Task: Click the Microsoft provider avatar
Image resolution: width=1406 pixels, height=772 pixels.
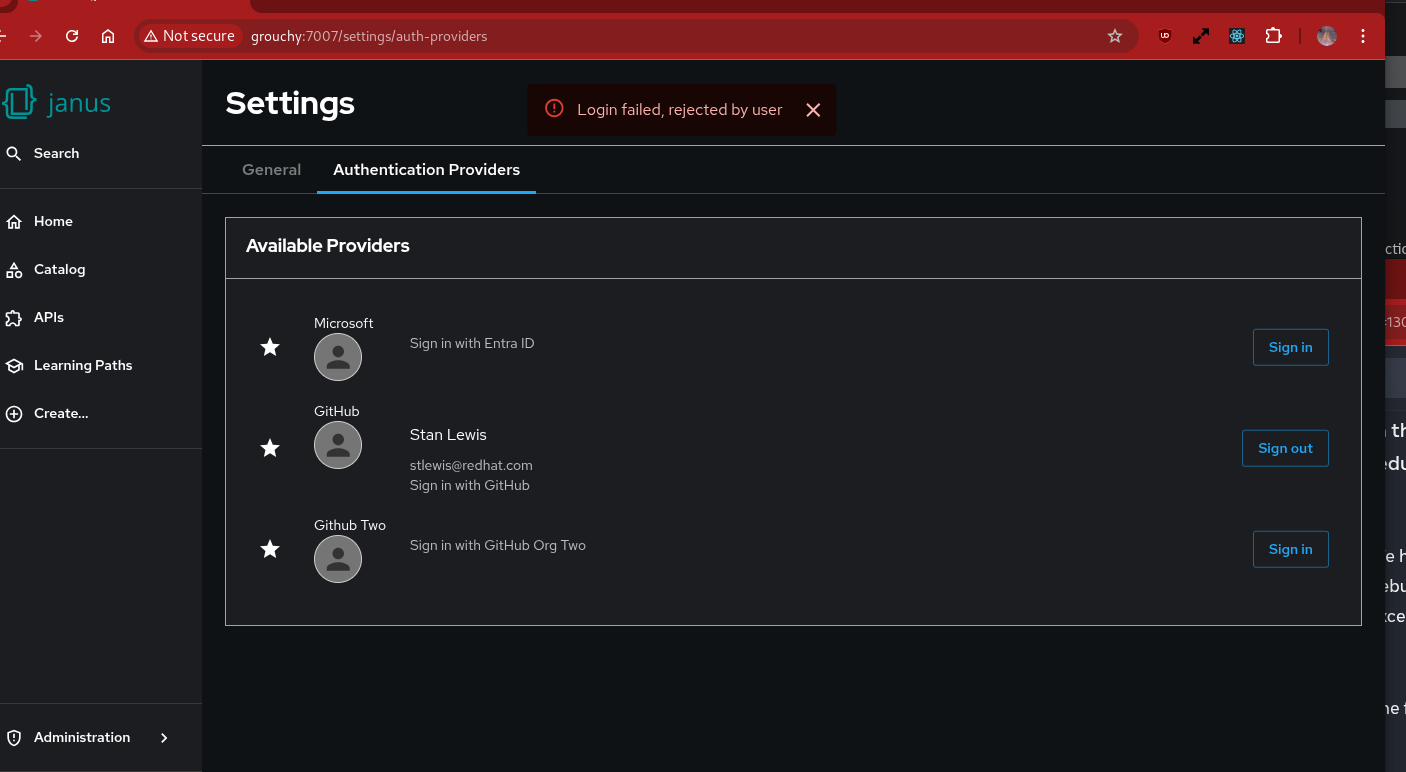Action: 338,357
